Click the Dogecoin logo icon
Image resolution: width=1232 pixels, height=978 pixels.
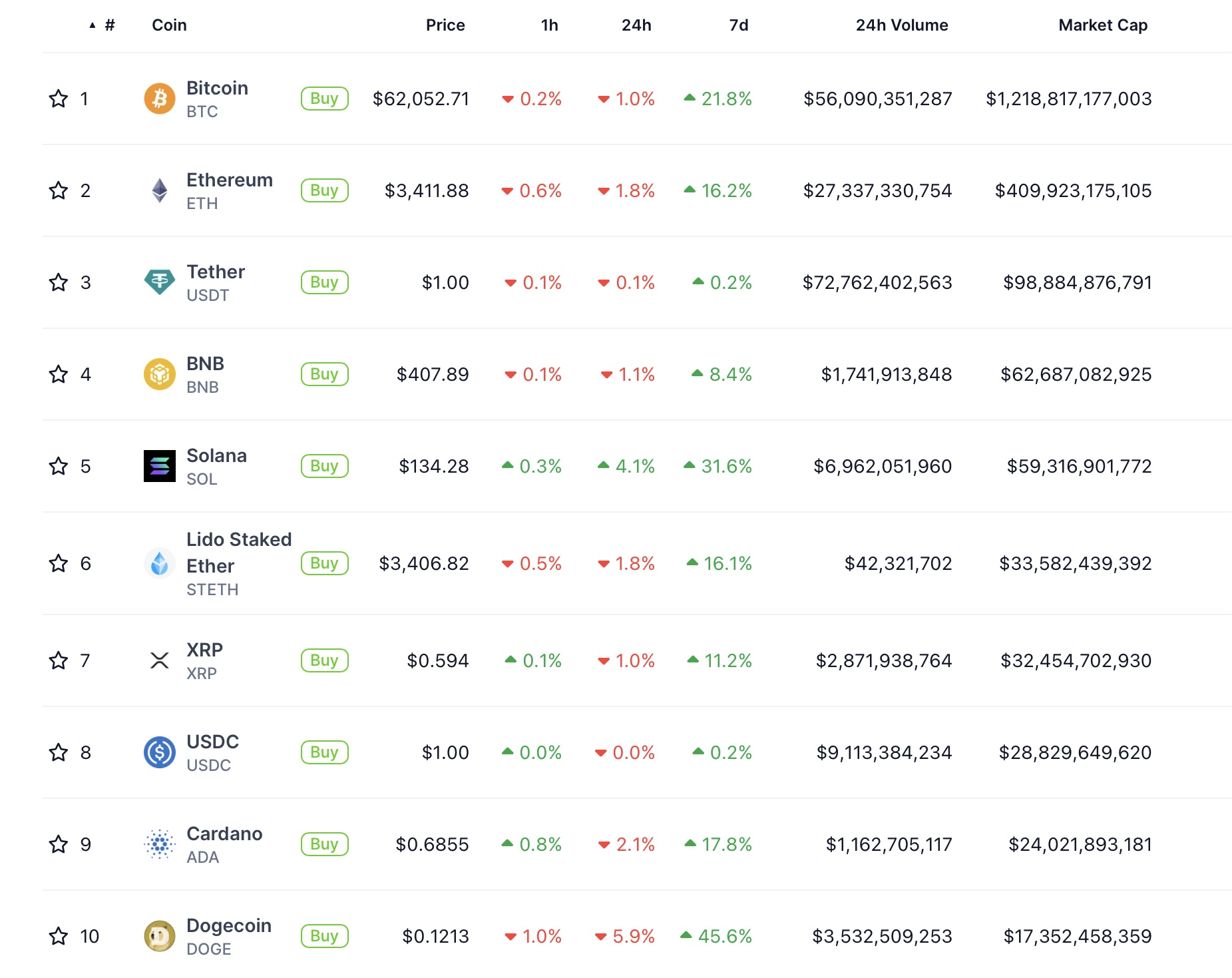pos(160,936)
